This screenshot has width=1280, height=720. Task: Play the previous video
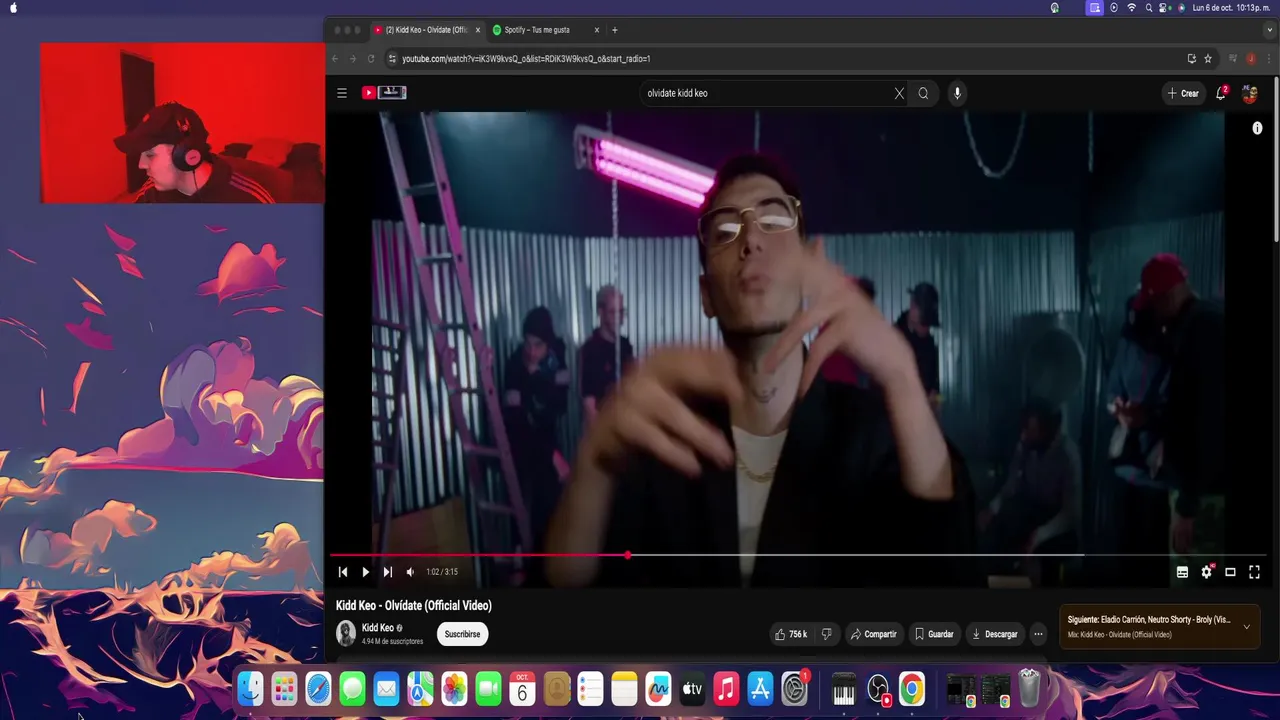point(342,572)
